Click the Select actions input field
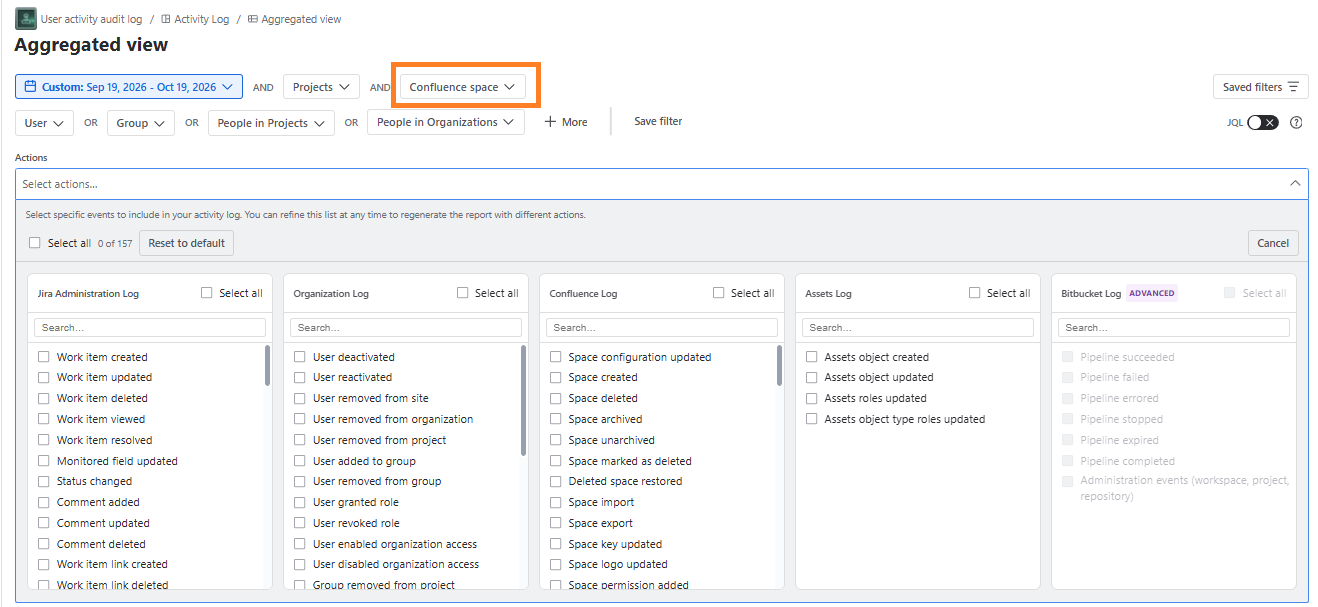1318x607 pixels. [662, 184]
